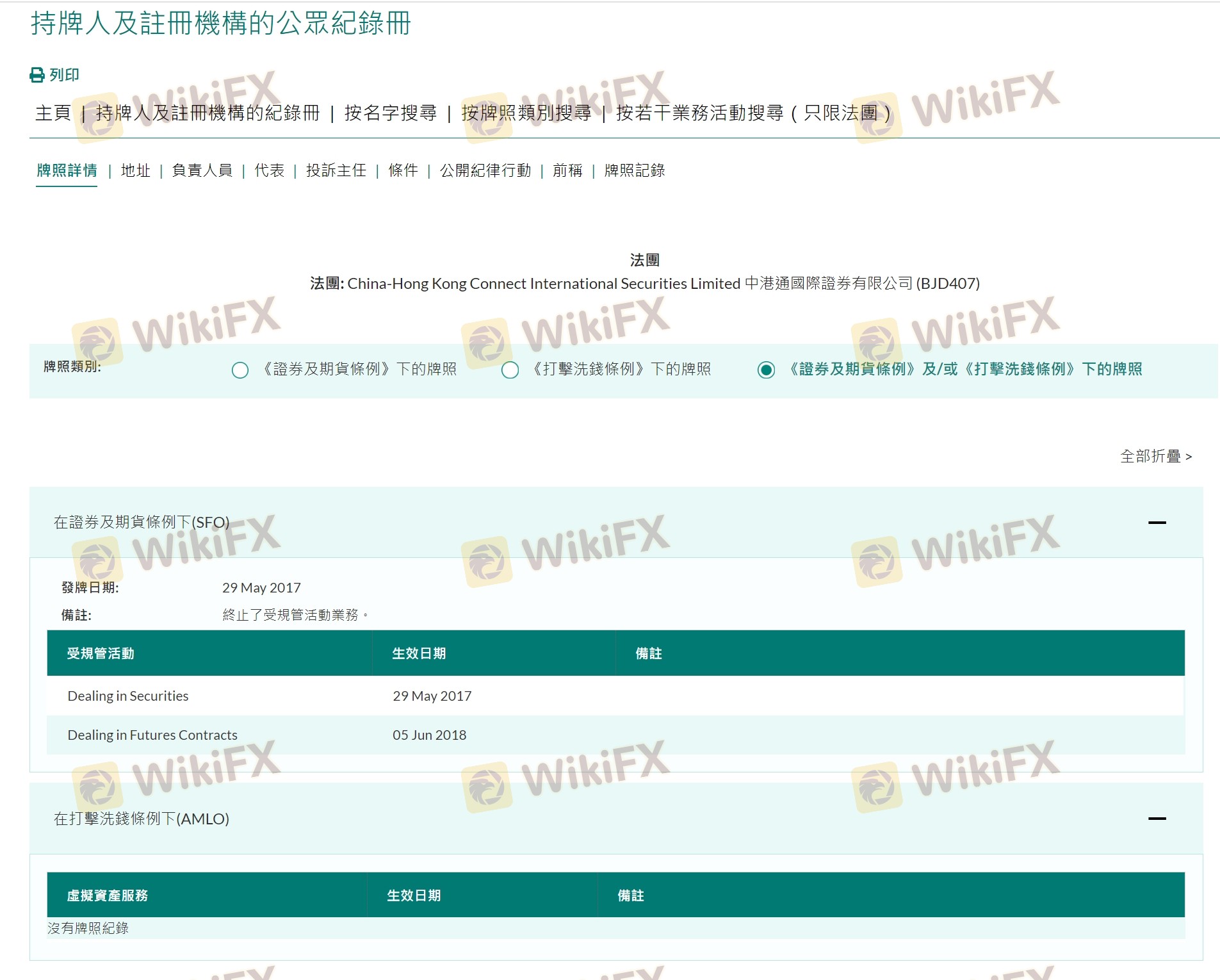Collapse the 在打擊洗錢條例下(AMLO) section
The width and height of the screenshot is (1220, 980).
pos(1157,819)
